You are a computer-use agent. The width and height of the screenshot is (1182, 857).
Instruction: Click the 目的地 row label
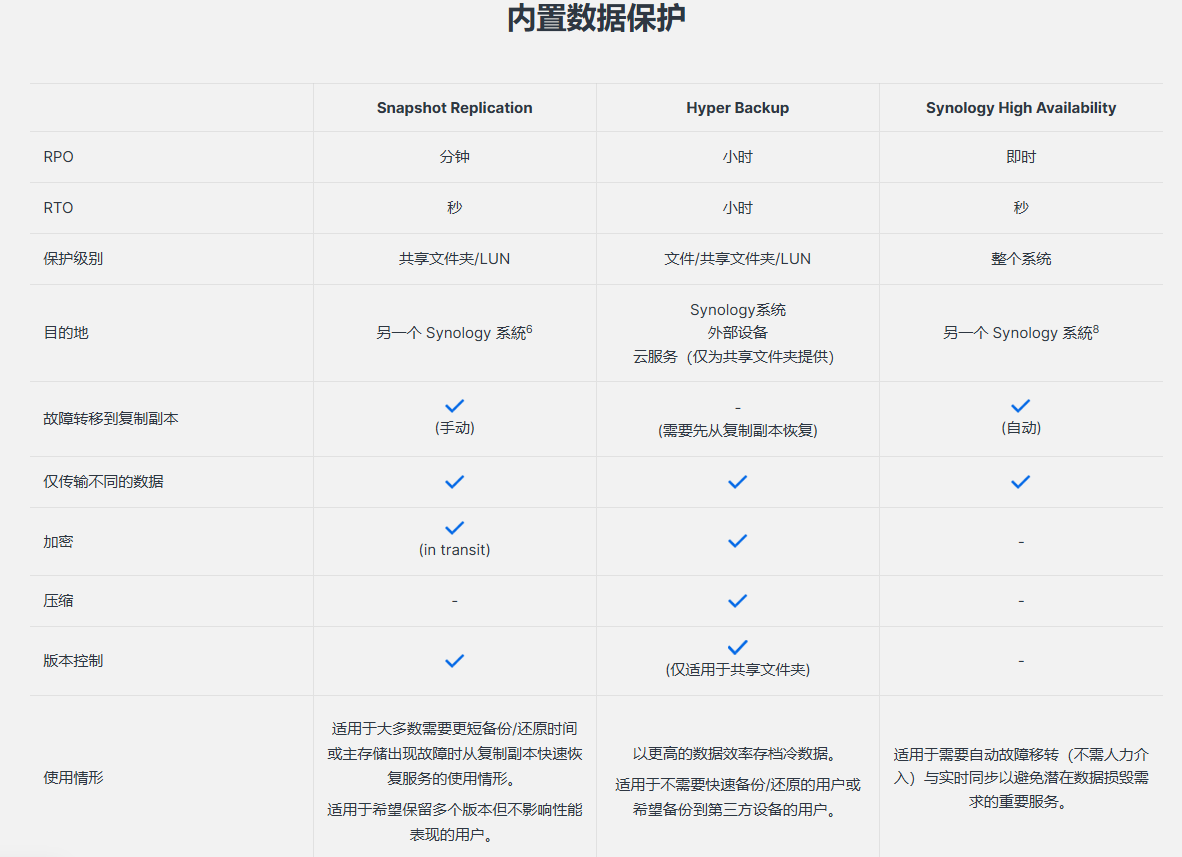pos(66,332)
